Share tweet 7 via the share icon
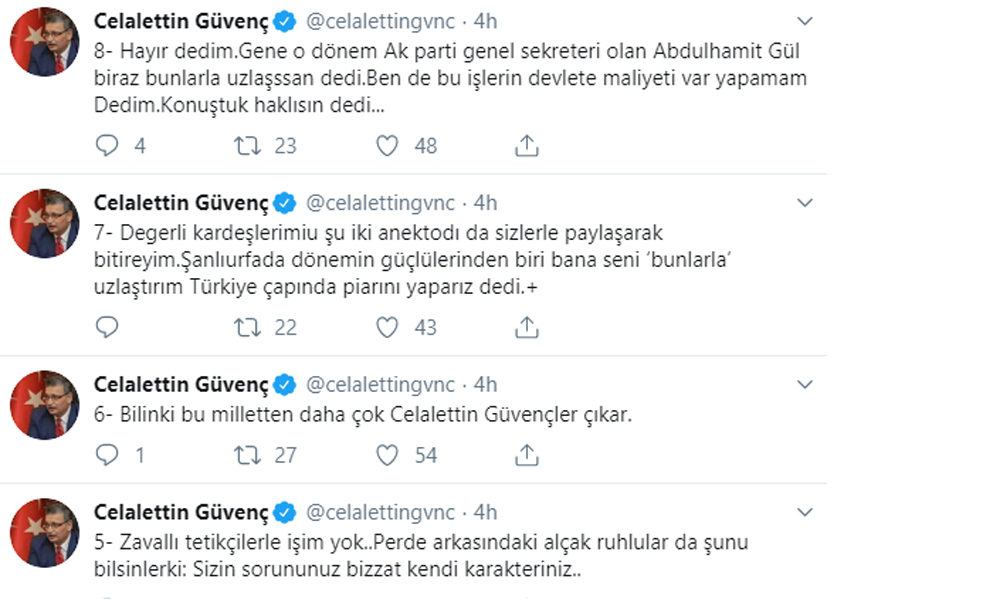 coord(526,327)
